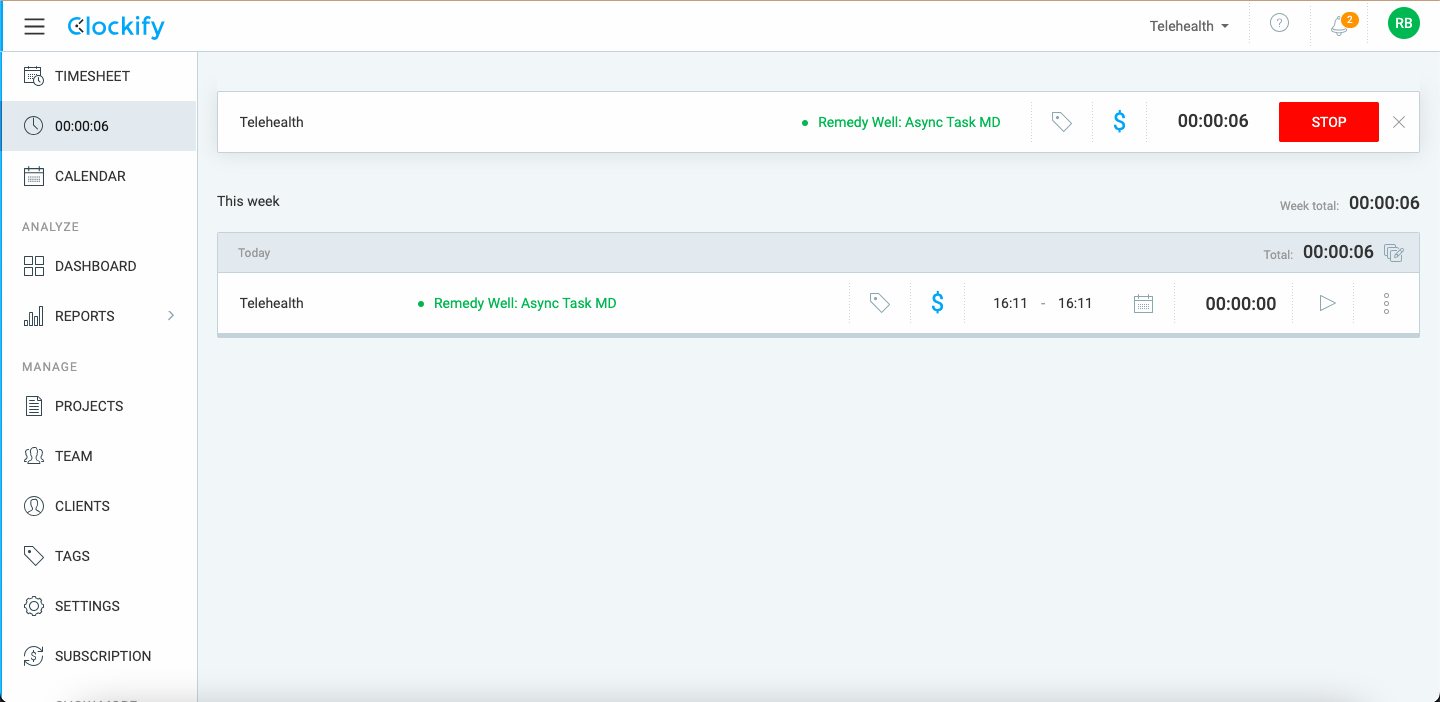The height and width of the screenshot is (702, 1440).
Task: Open Reports in sidebar
Action: 99,316
